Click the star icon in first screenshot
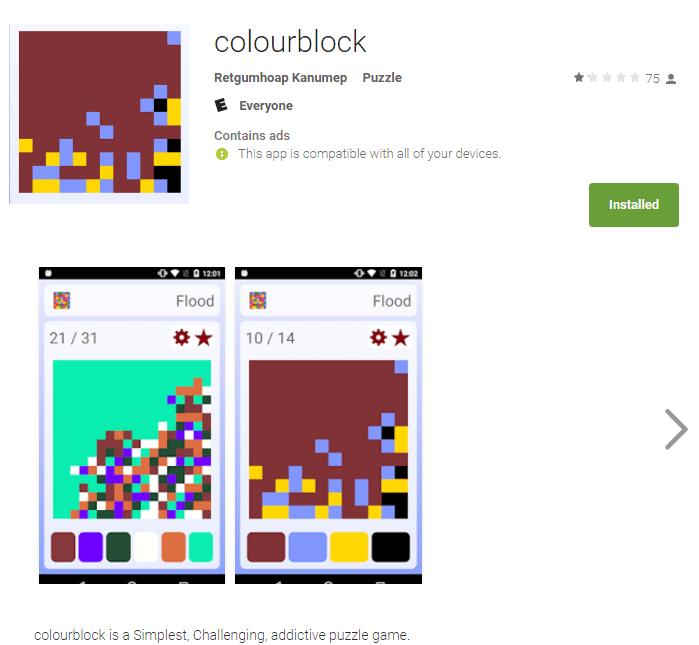 coord(204,338)
